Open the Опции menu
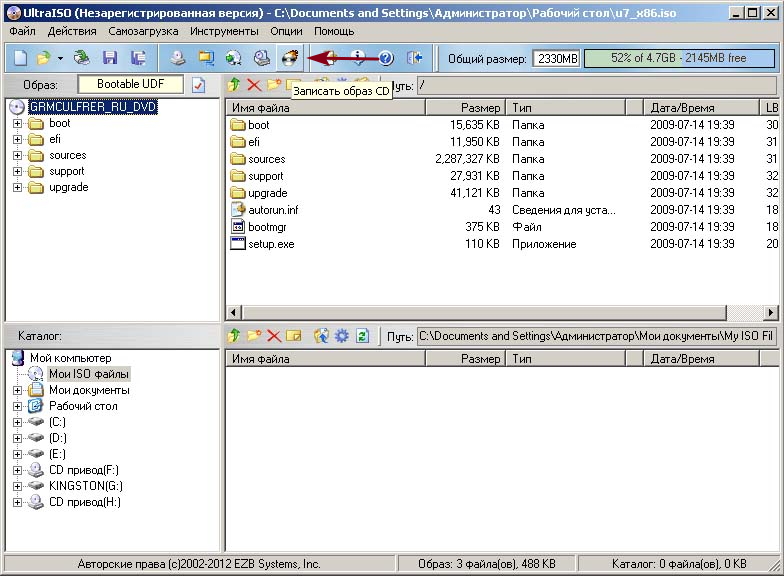The width and height of the screenshot is (784, 576). pyautogui.click(x=286, y=31)
